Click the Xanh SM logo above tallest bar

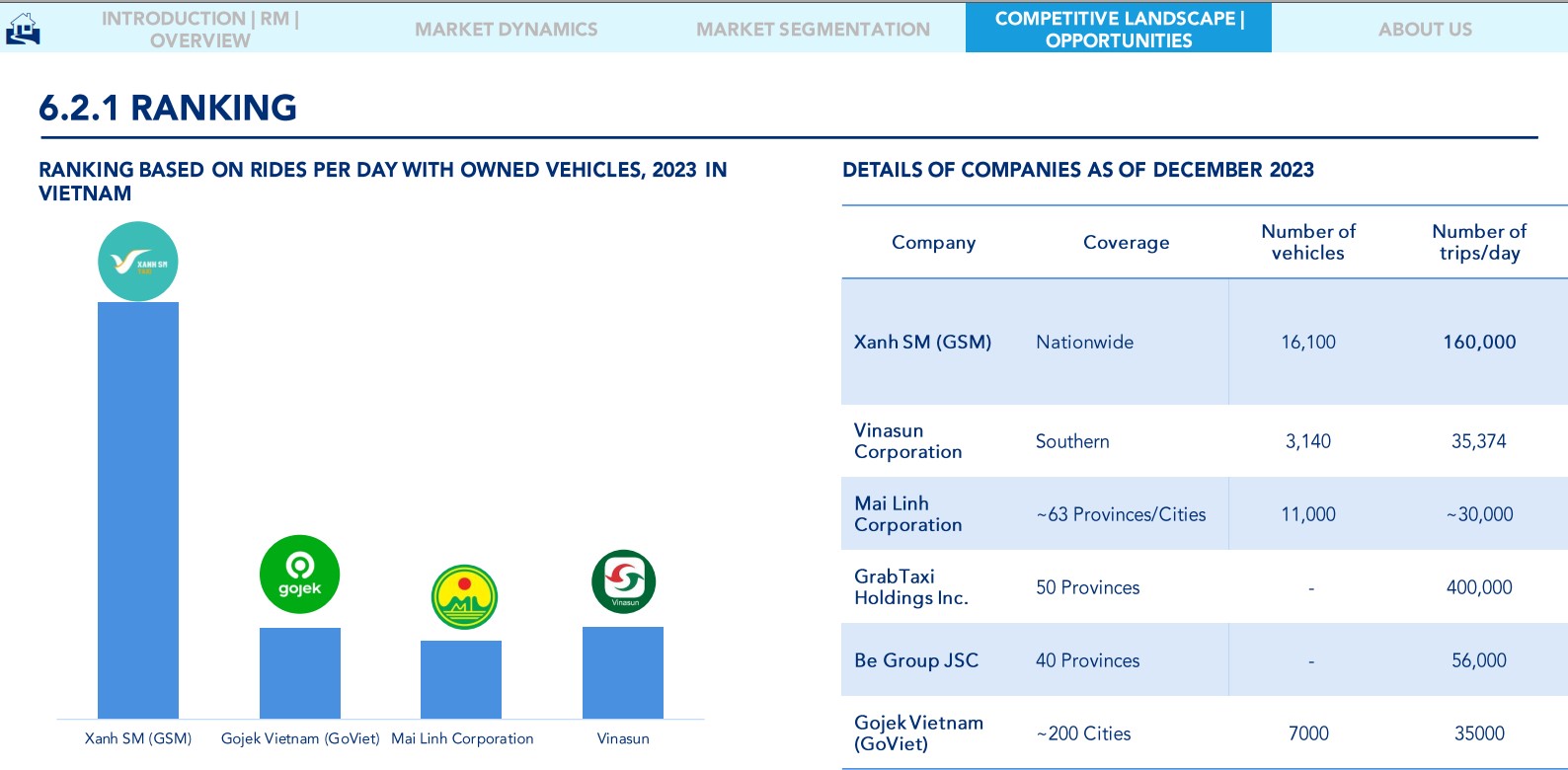point(138,262)
